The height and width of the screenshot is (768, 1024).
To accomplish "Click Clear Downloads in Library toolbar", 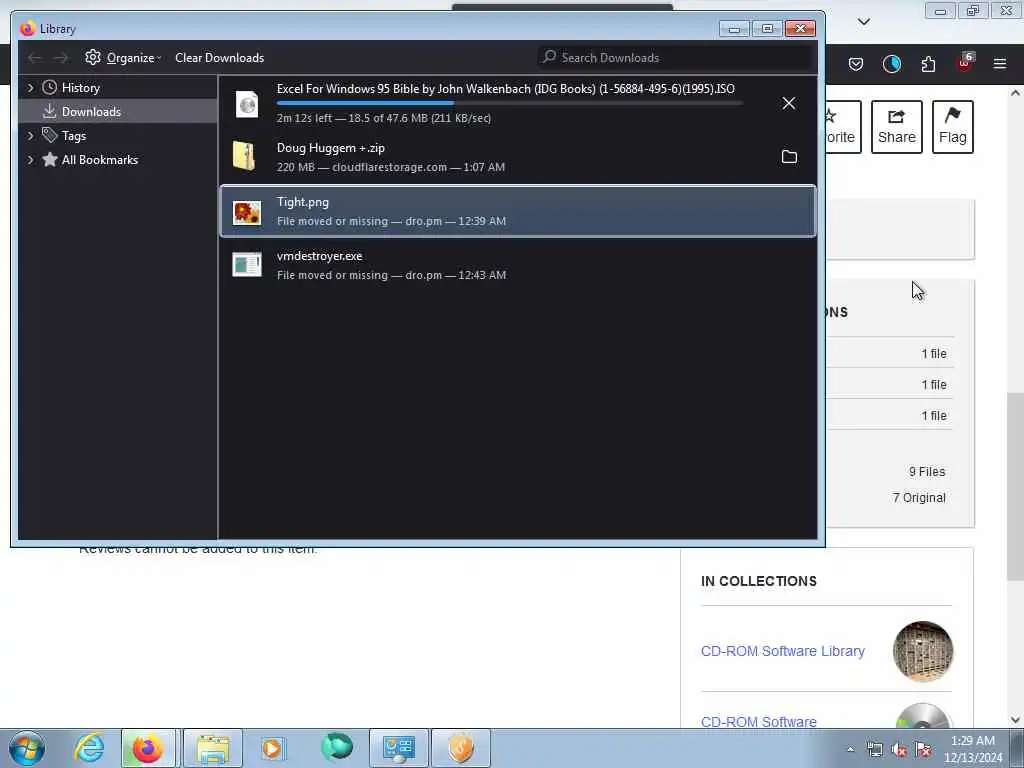I will point(219,57).
